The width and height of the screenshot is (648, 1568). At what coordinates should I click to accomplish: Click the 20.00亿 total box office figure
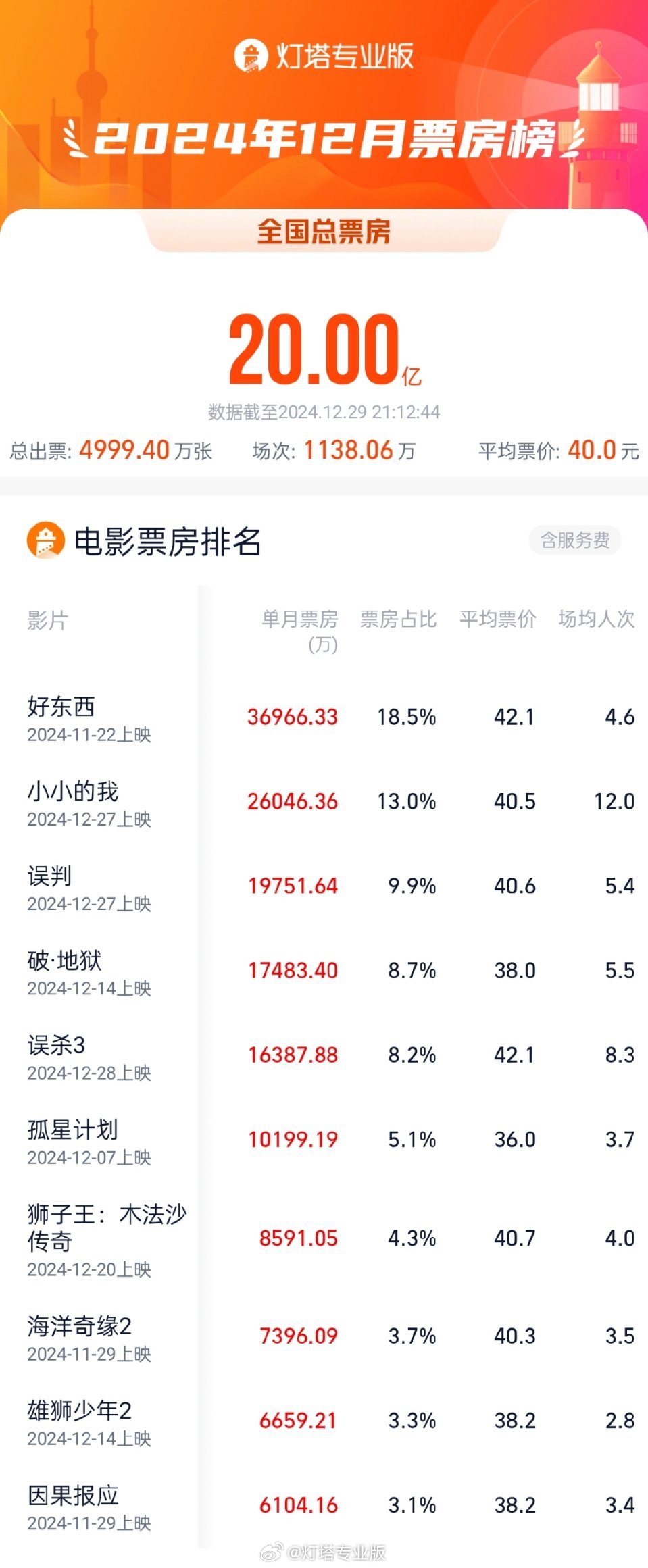click(316, 350)
